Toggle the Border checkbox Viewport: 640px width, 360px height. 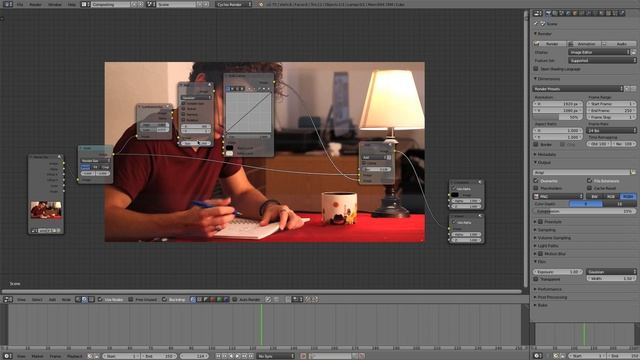tap(536, 144)
